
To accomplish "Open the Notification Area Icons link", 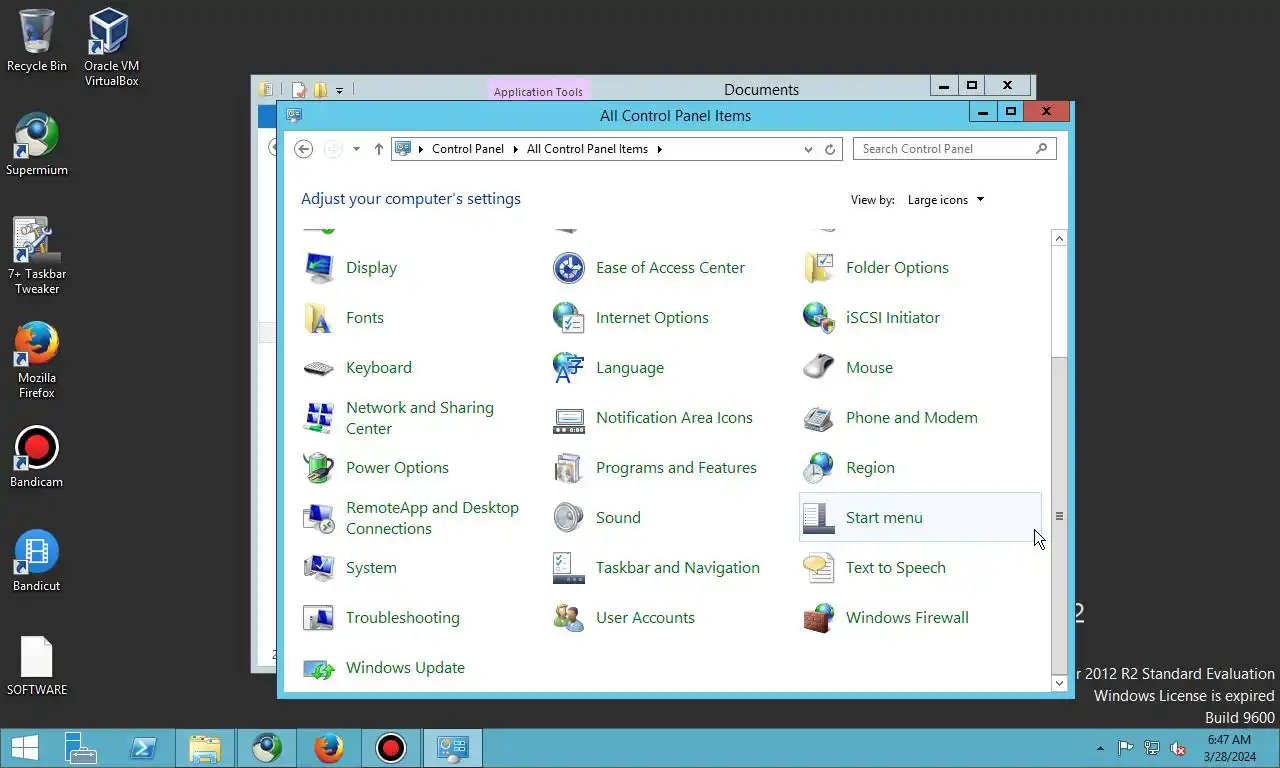I will coord(674,418).
